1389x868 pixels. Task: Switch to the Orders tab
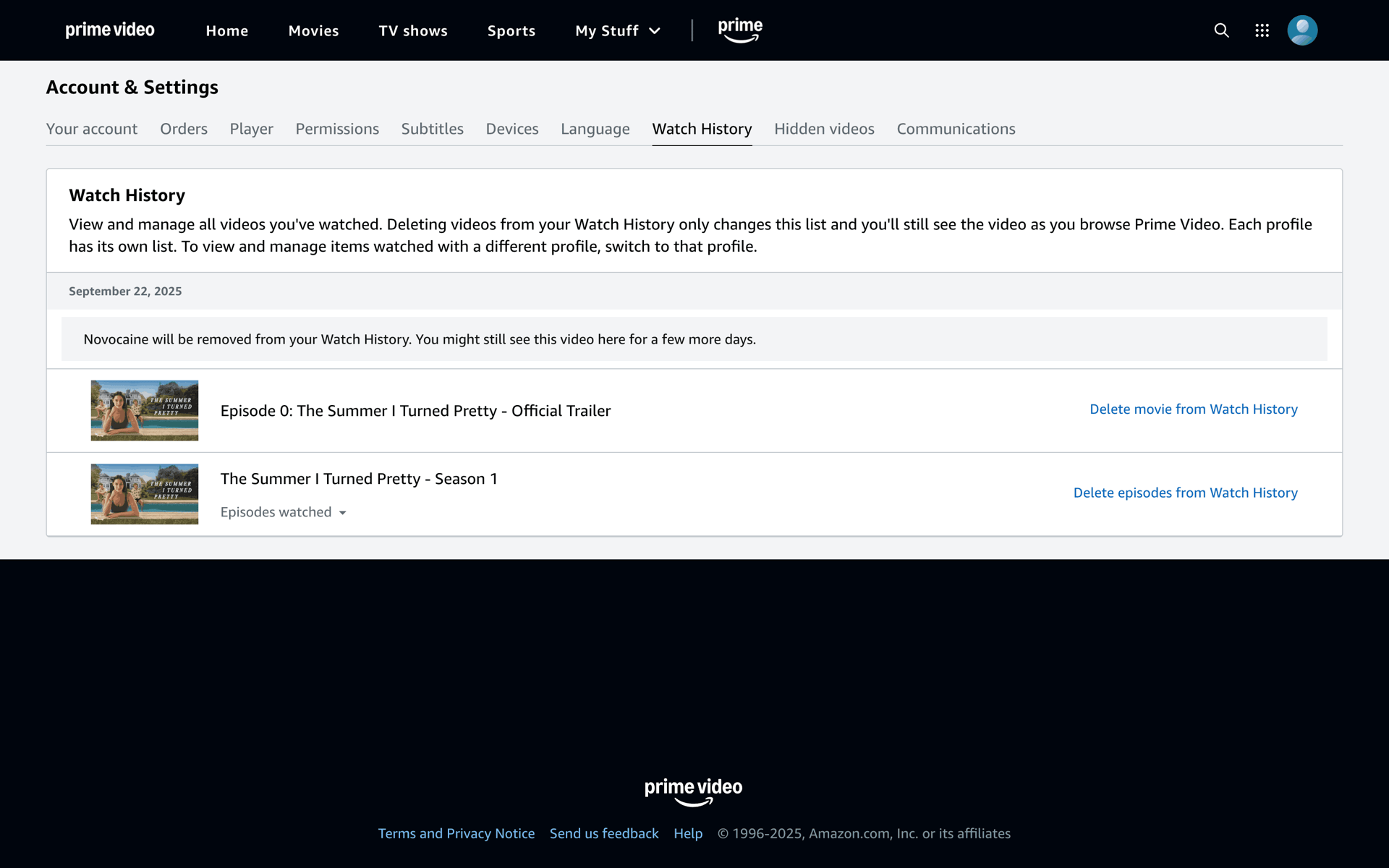coord(184,129)
